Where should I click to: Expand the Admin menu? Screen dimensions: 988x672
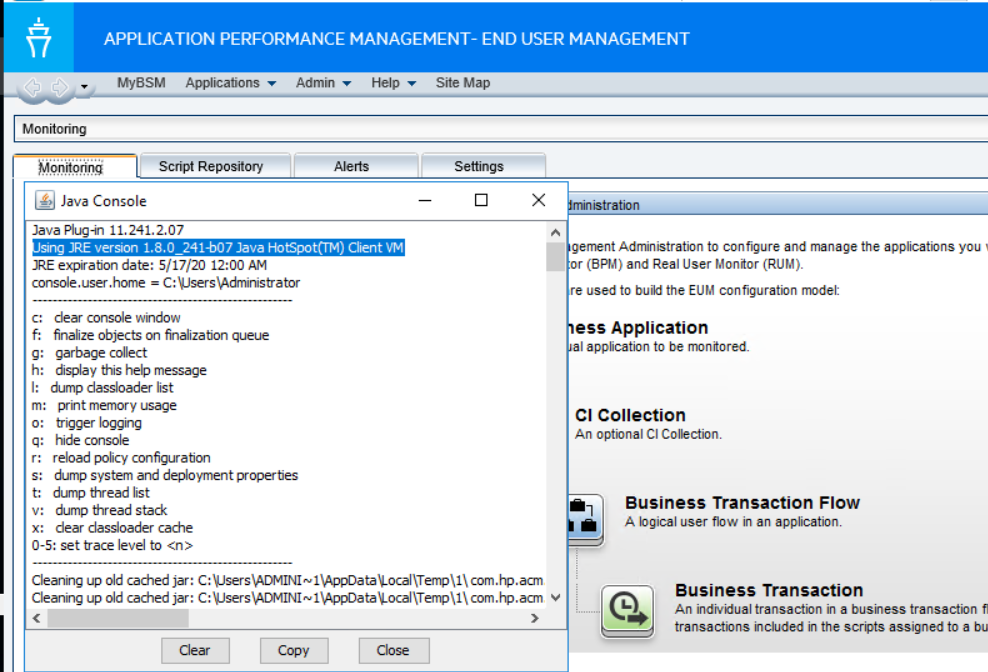323,83
